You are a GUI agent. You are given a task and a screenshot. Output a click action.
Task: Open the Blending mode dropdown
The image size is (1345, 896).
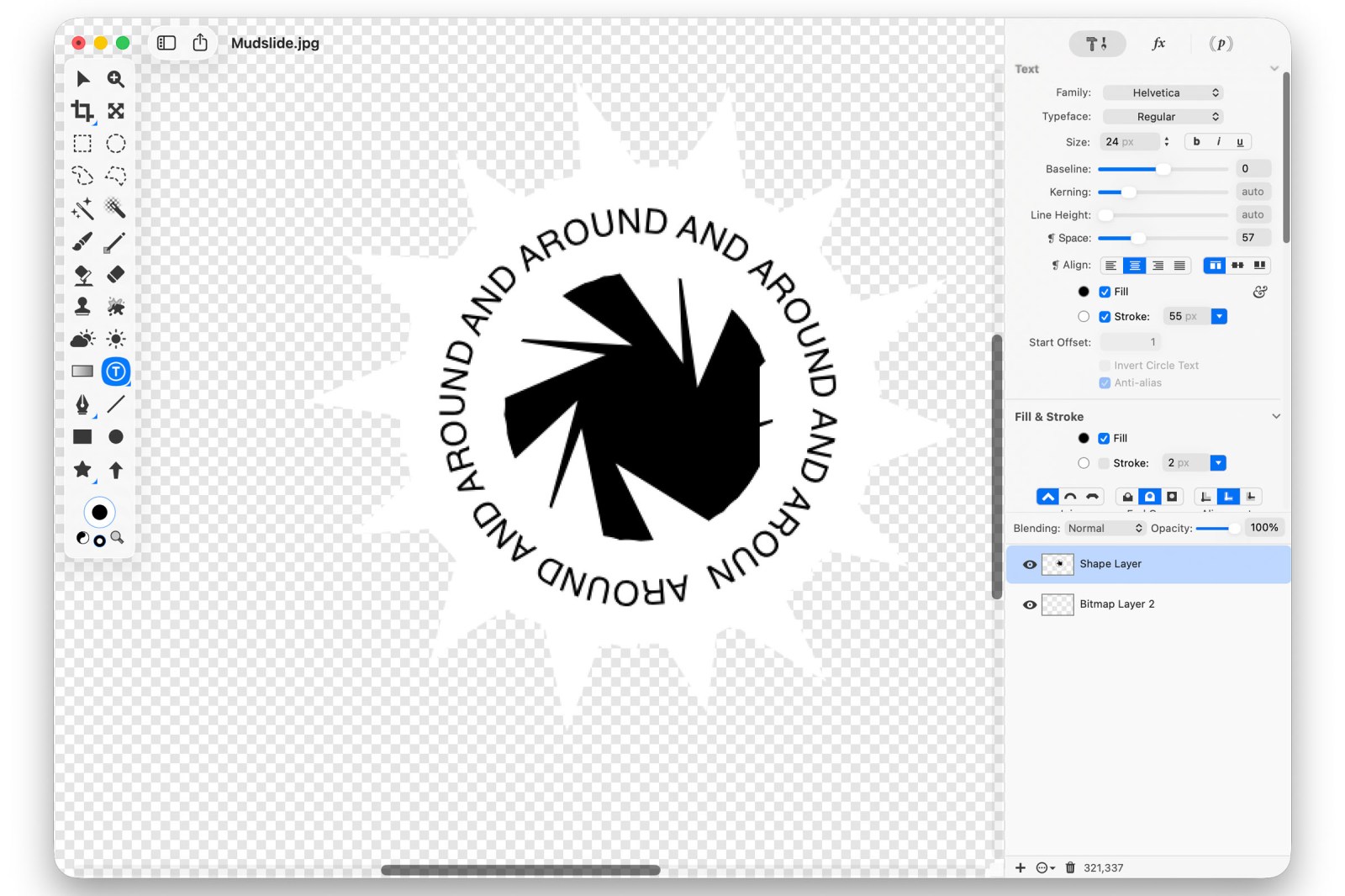pos(1105,528)
